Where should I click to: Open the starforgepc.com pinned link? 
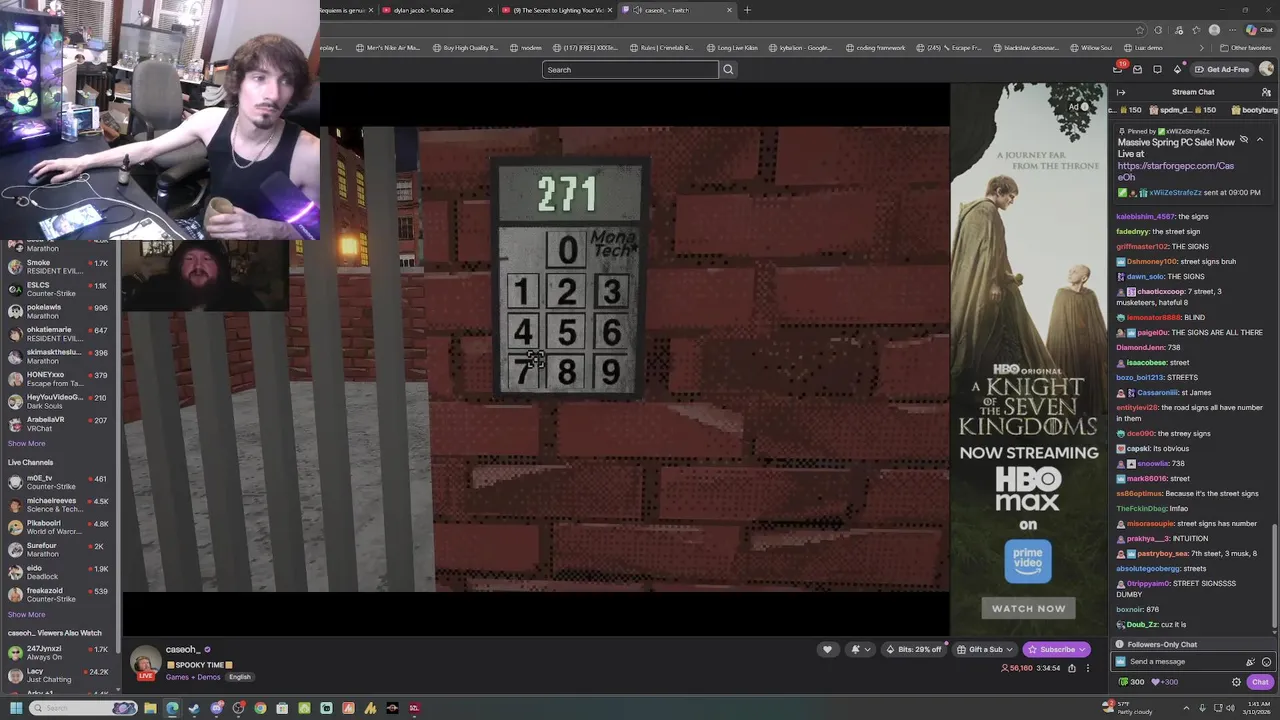[x=1175, y=171]
